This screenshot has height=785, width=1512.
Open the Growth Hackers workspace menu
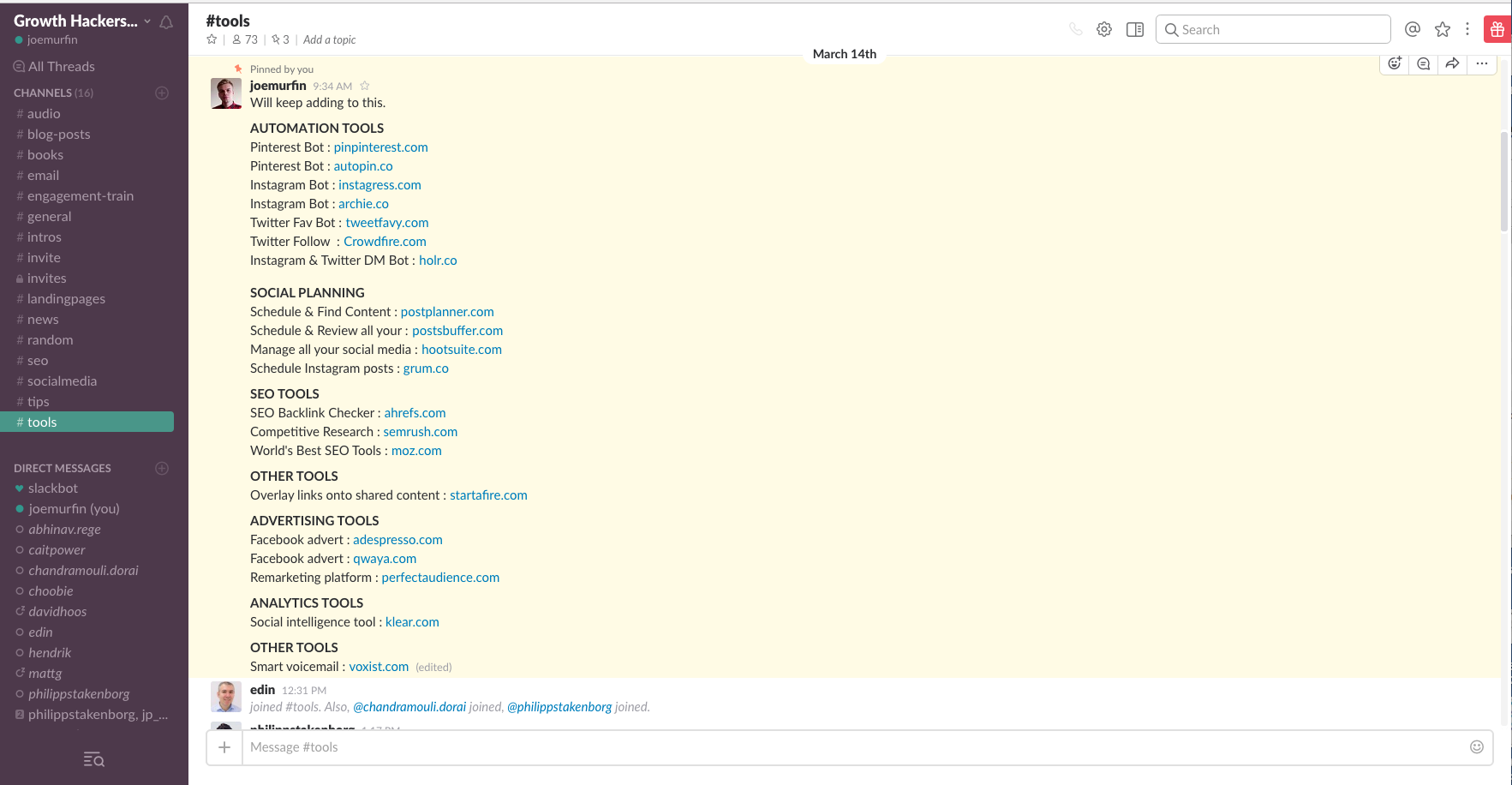(x=82, y=21)
